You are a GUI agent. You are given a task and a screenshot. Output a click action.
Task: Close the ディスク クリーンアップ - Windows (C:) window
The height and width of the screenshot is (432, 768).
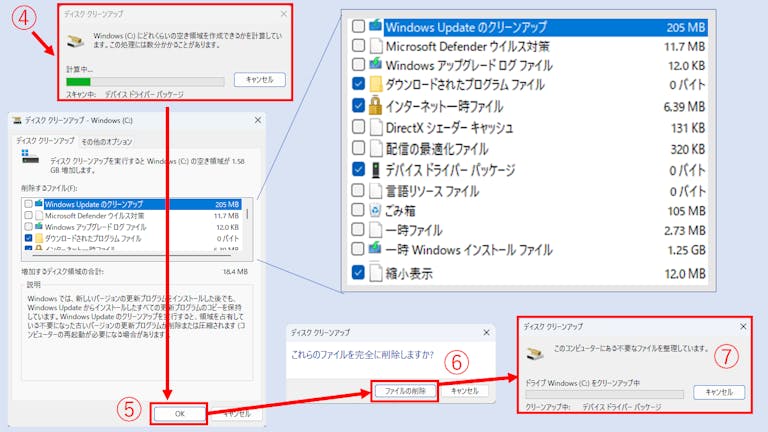click(258, 120)
